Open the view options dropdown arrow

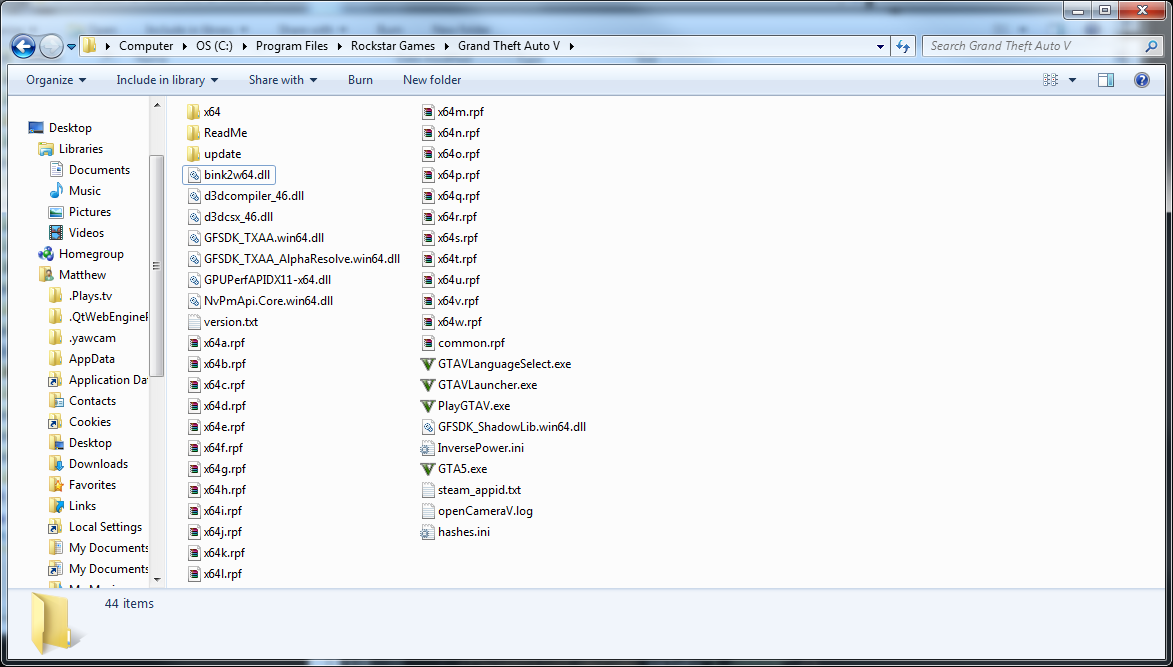click(x=1072, y=80)
